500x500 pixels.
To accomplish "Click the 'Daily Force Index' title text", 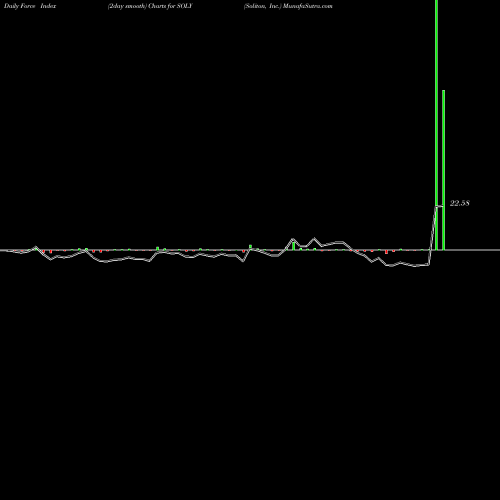I will [x=30, y=6].
